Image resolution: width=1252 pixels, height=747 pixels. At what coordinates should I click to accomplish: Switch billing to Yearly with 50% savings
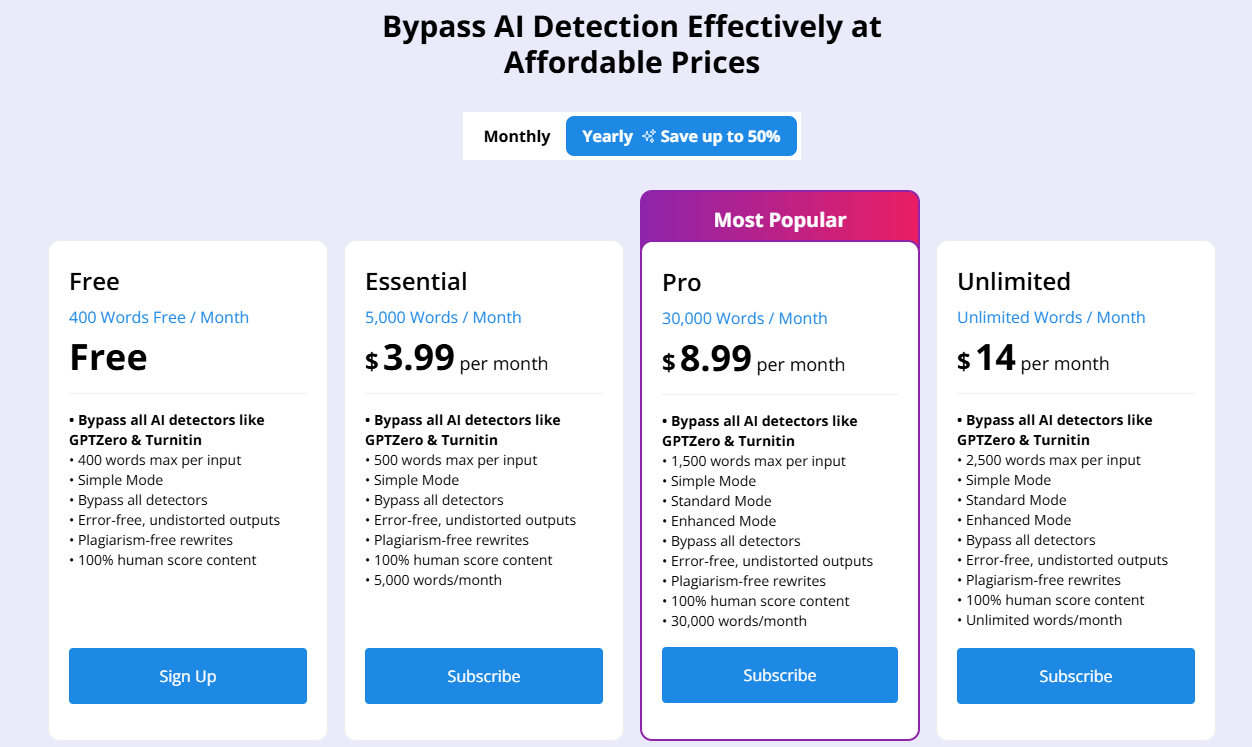[x=681, y=135]
